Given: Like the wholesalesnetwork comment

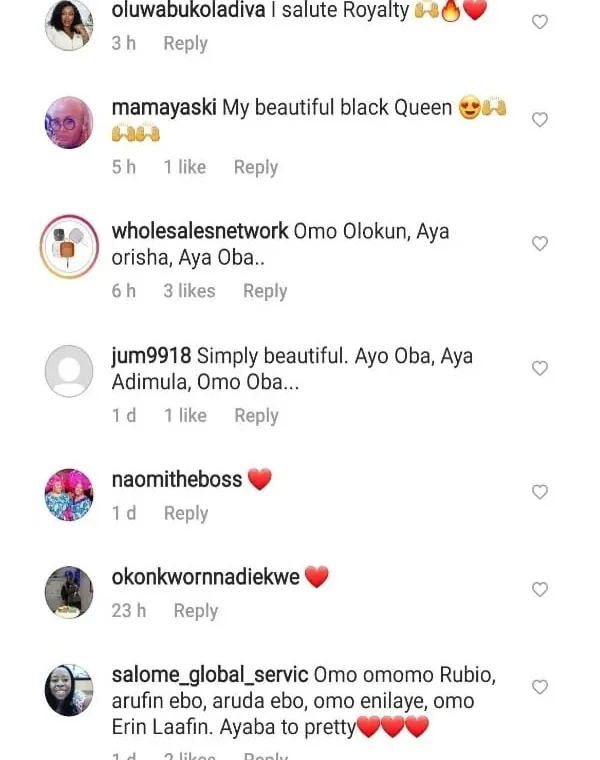Looking at the screenshot, I should click(539, 243).
